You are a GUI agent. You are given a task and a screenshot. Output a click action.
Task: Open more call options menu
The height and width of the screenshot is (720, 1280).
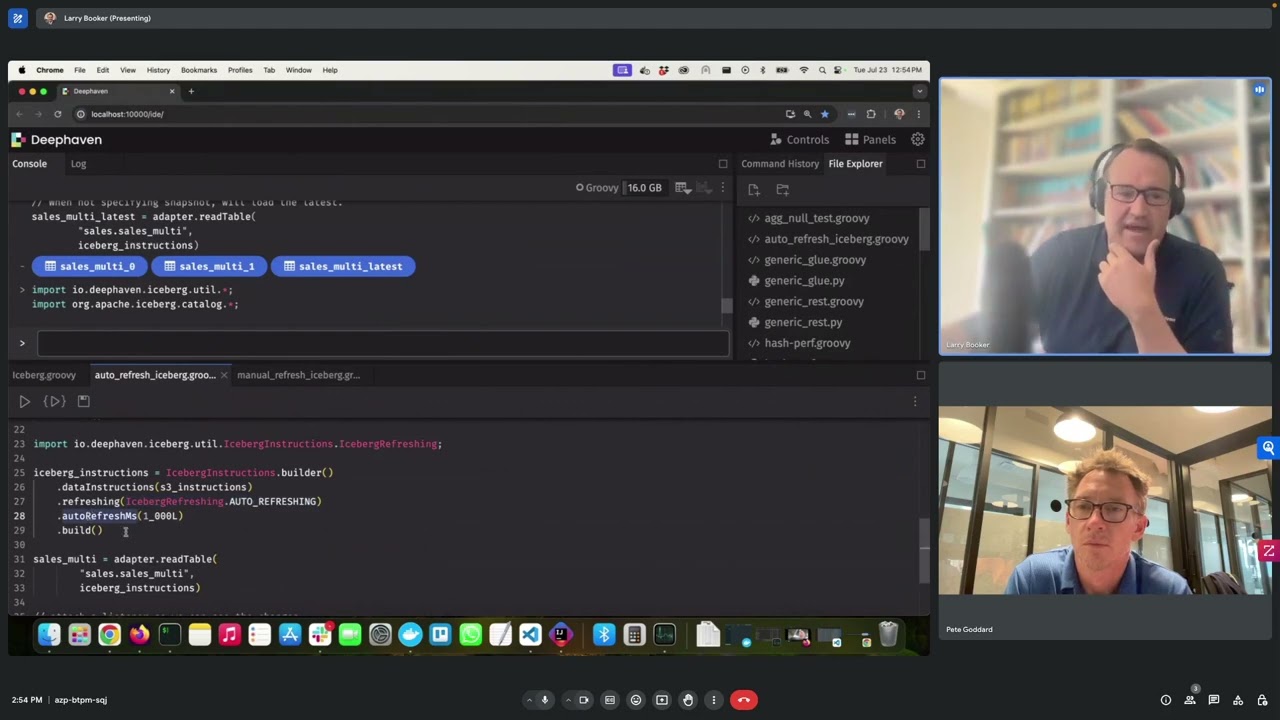click(x=713, y=700)
